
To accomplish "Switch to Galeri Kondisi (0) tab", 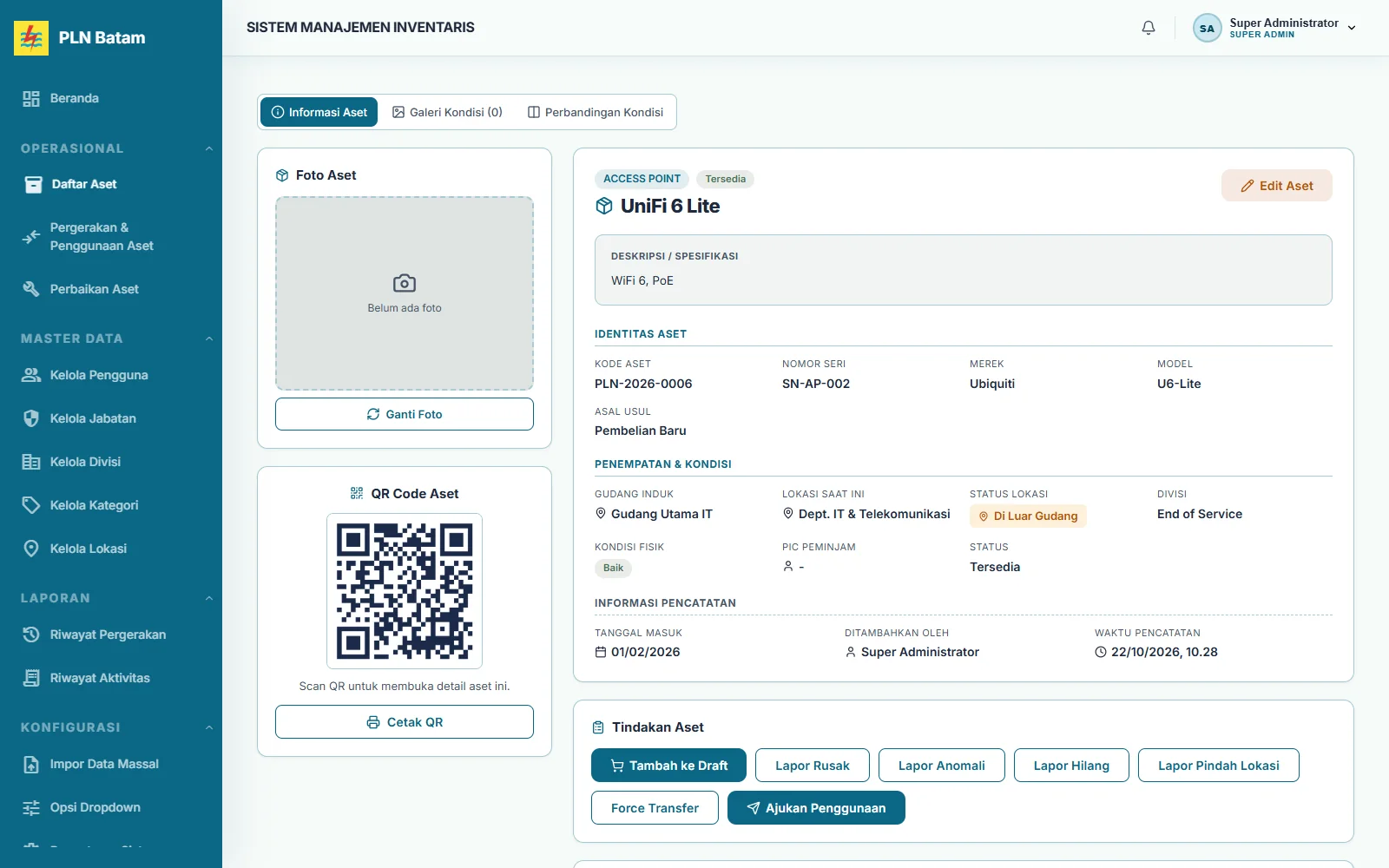I will tap(447, 112).
